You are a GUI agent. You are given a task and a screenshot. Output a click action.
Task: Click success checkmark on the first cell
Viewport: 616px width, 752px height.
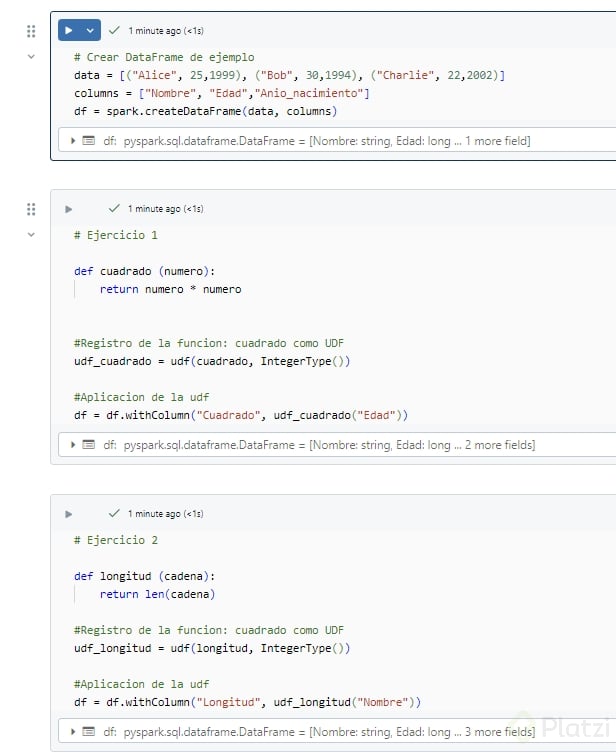click(x=114, y=31)
